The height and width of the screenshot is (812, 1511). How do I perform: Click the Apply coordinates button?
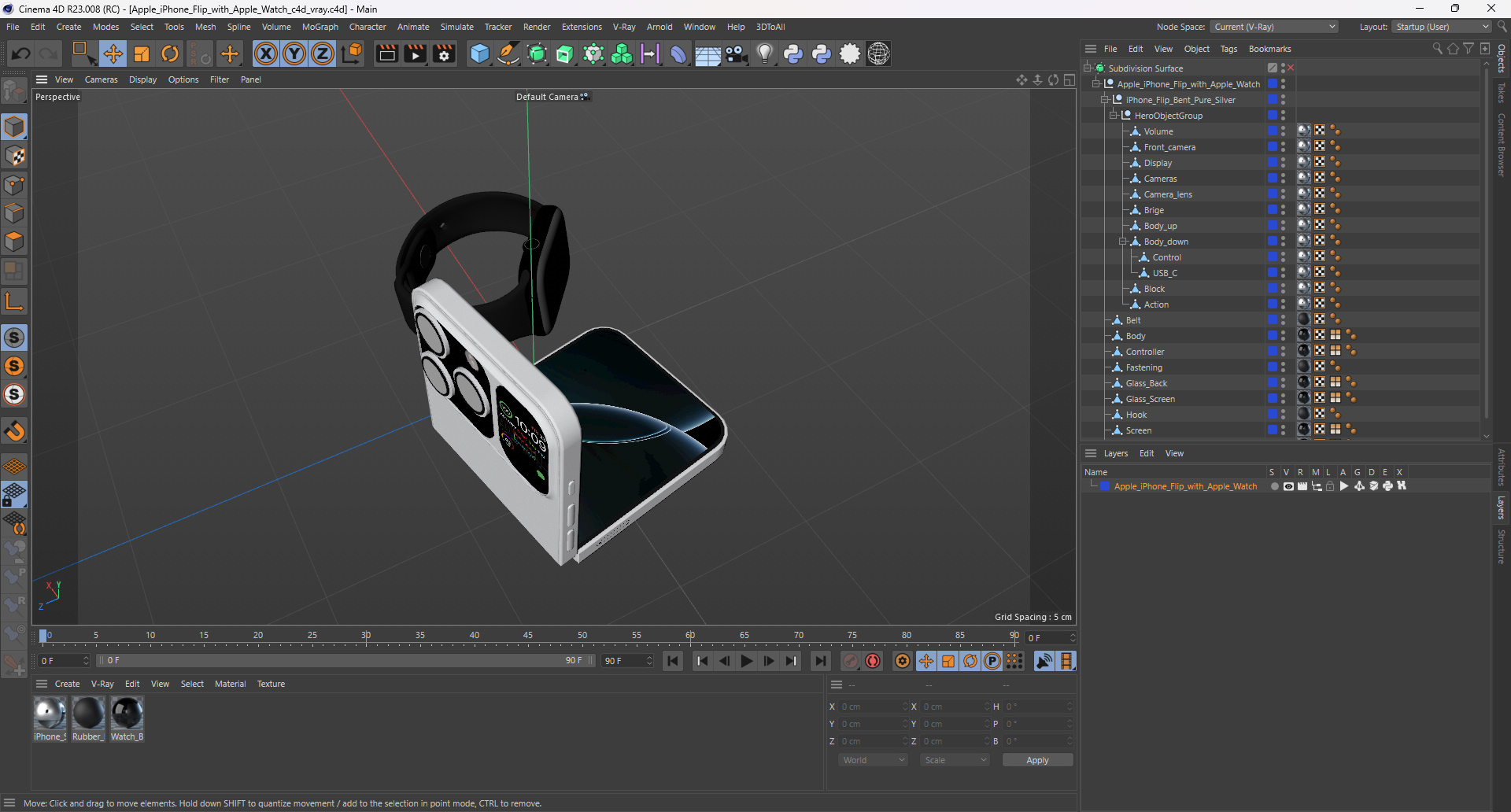point(1037,760)
